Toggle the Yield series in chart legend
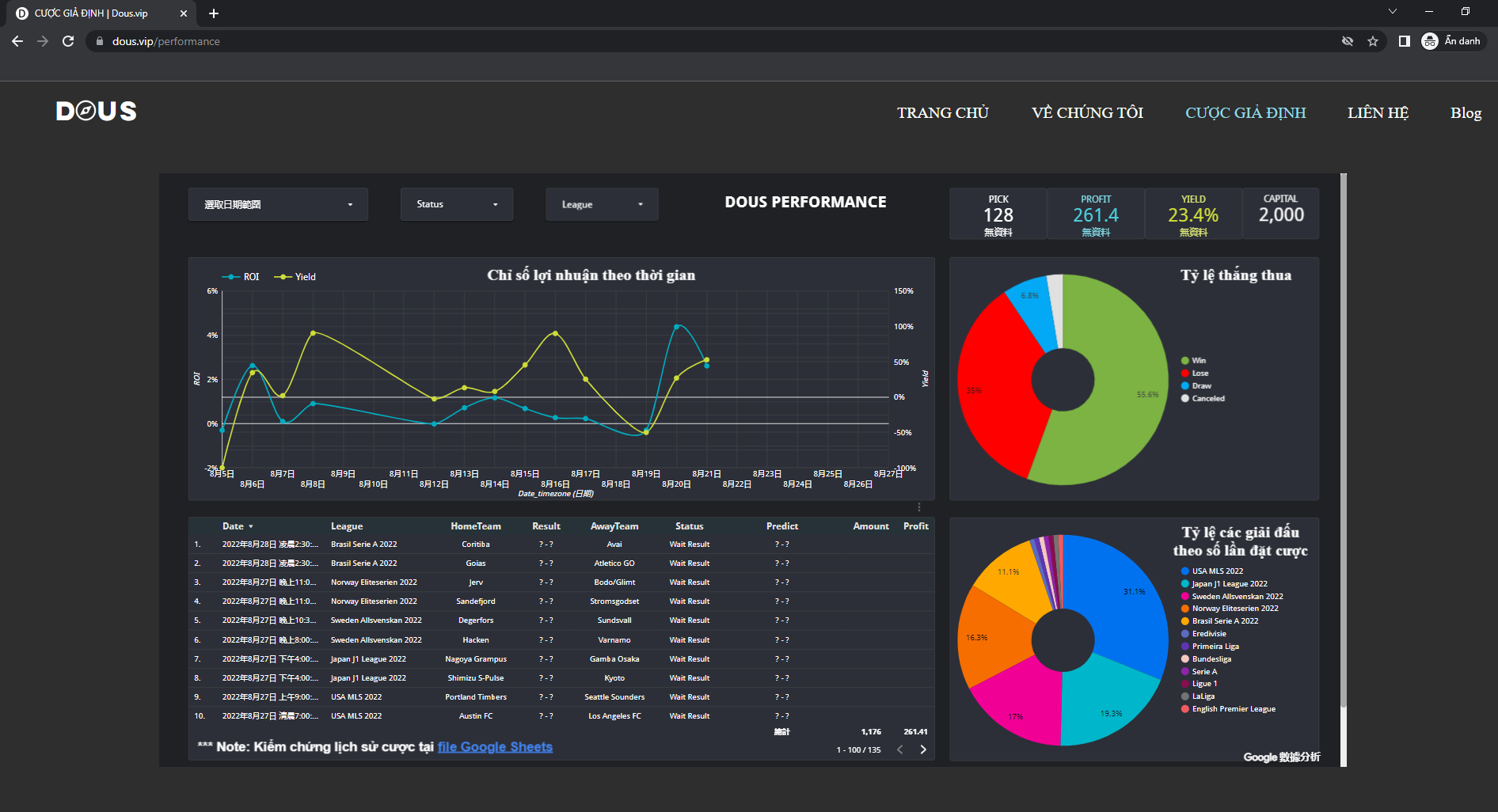 295,277
